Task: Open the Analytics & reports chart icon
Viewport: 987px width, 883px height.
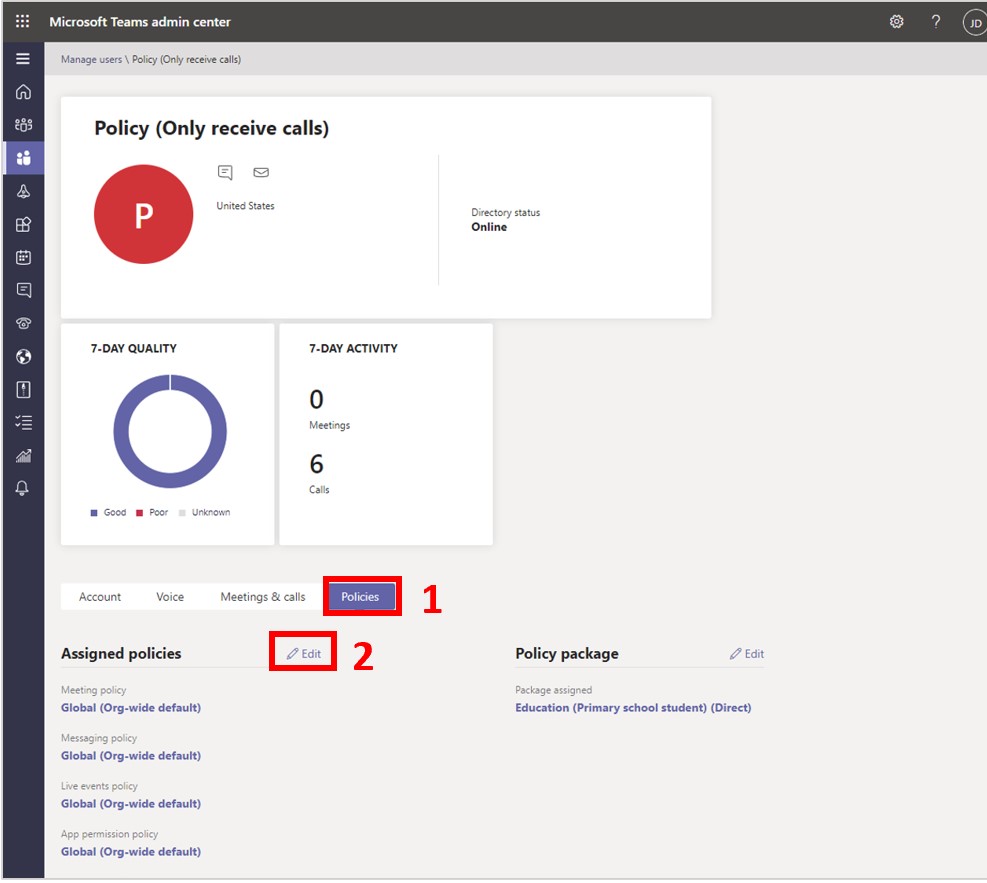Action: pyautogui.click(x=22, y=455)
